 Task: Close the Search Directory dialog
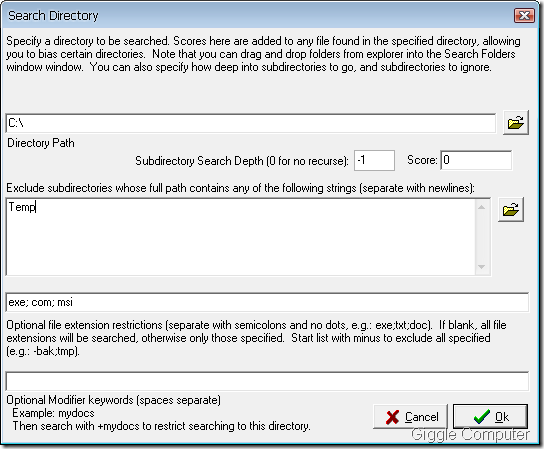coord(524,16)
